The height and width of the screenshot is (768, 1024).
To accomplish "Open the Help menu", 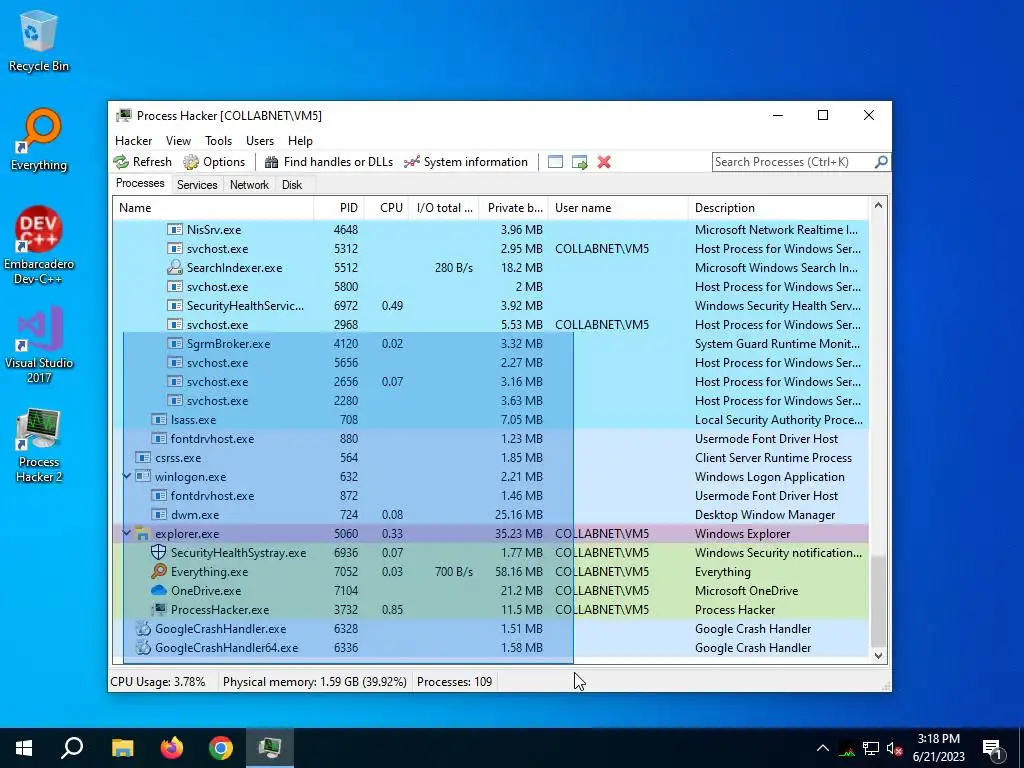I will click(x=300, y=141).
